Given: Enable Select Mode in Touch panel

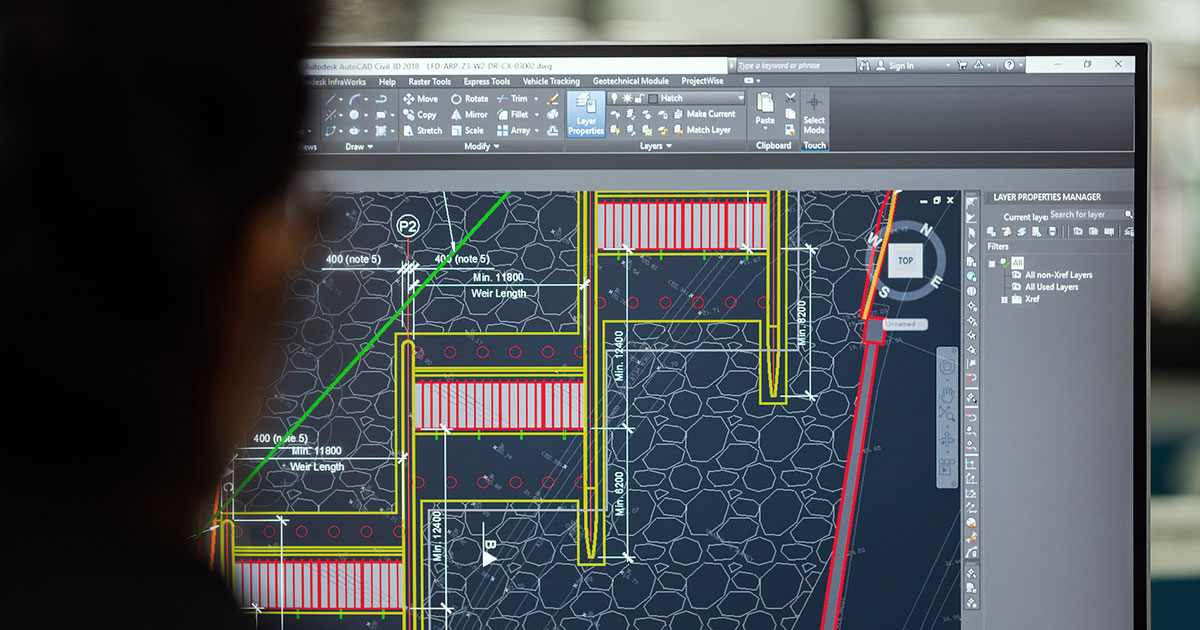Looking at the screenshot, I should (x=814, y=114).
